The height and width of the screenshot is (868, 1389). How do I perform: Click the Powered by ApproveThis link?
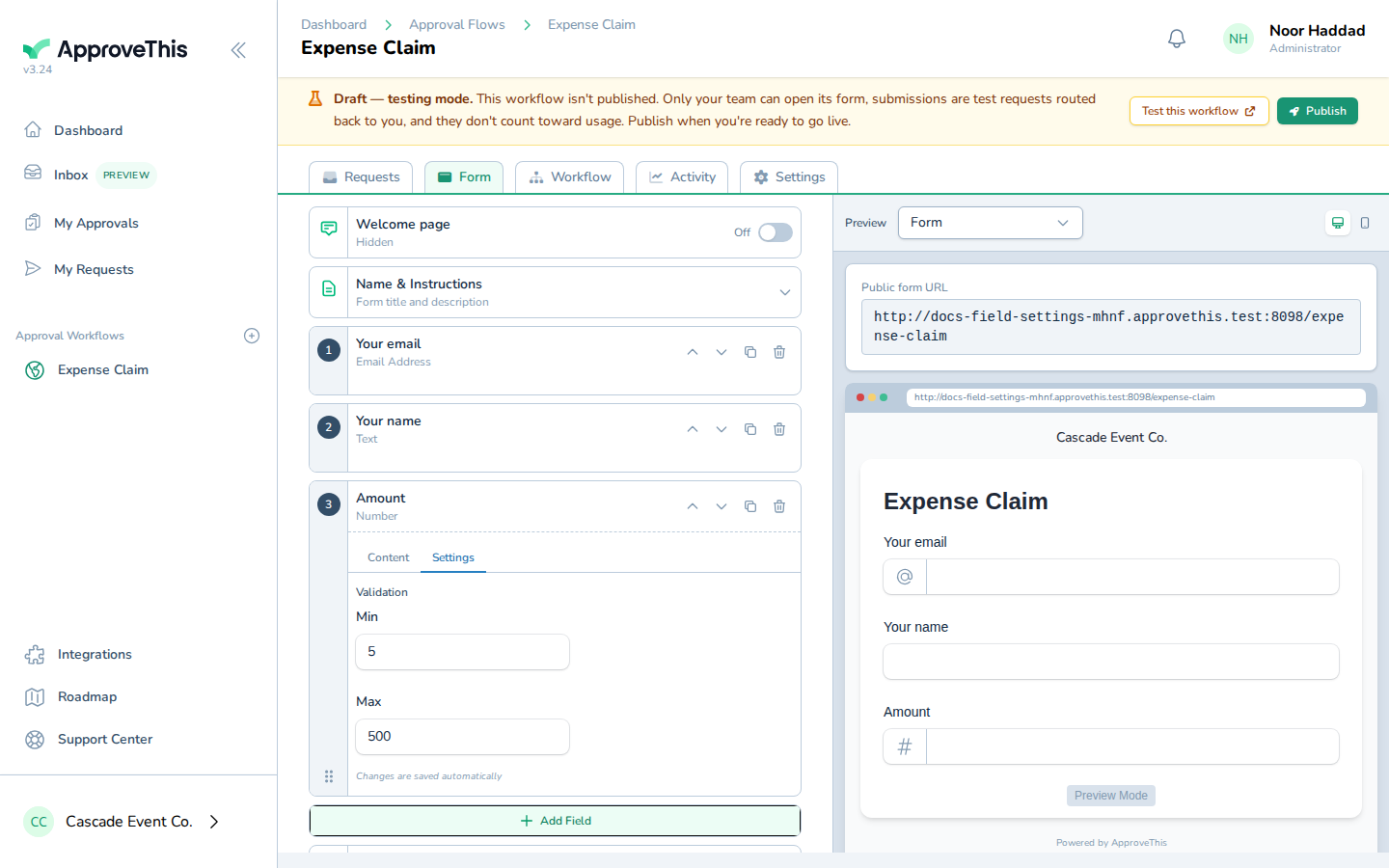(x=1111, y=843)
